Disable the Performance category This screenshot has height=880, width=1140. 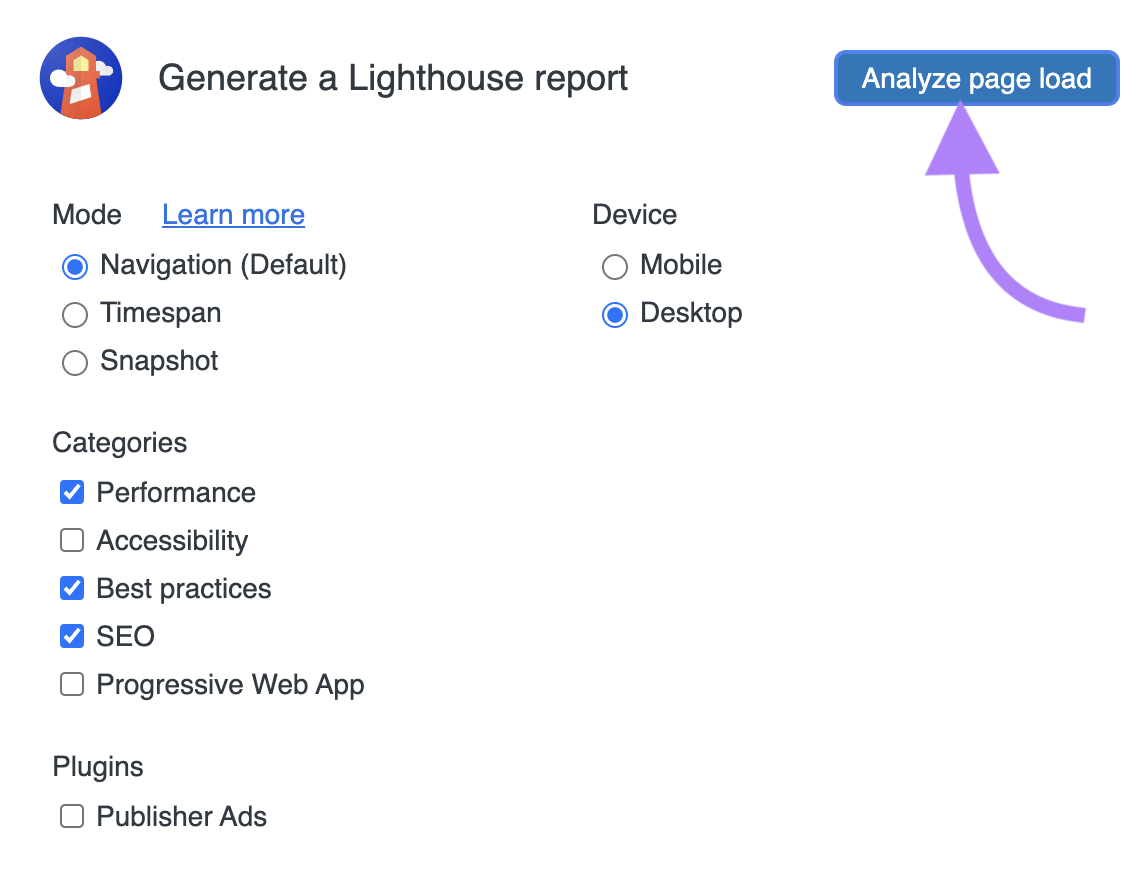click(71, 491)
